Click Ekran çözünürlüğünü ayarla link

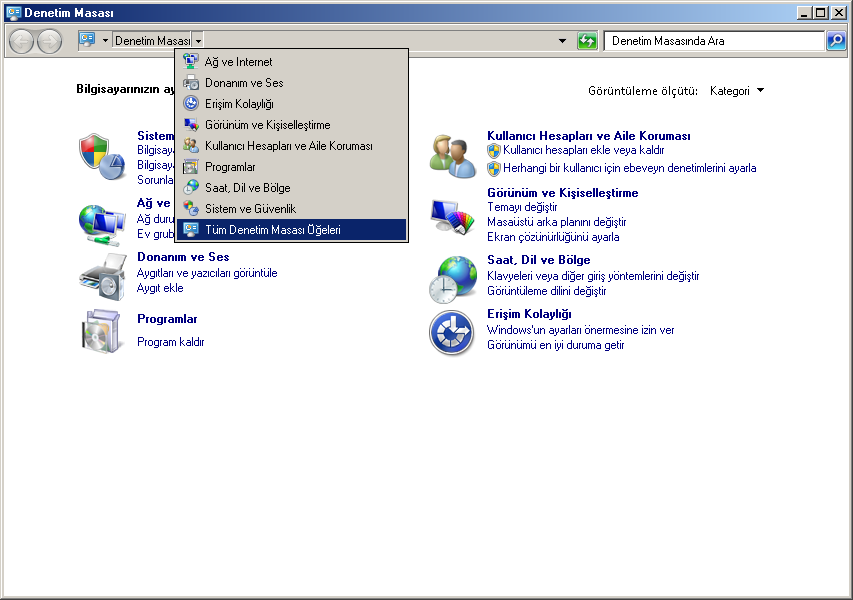point(553,237)
